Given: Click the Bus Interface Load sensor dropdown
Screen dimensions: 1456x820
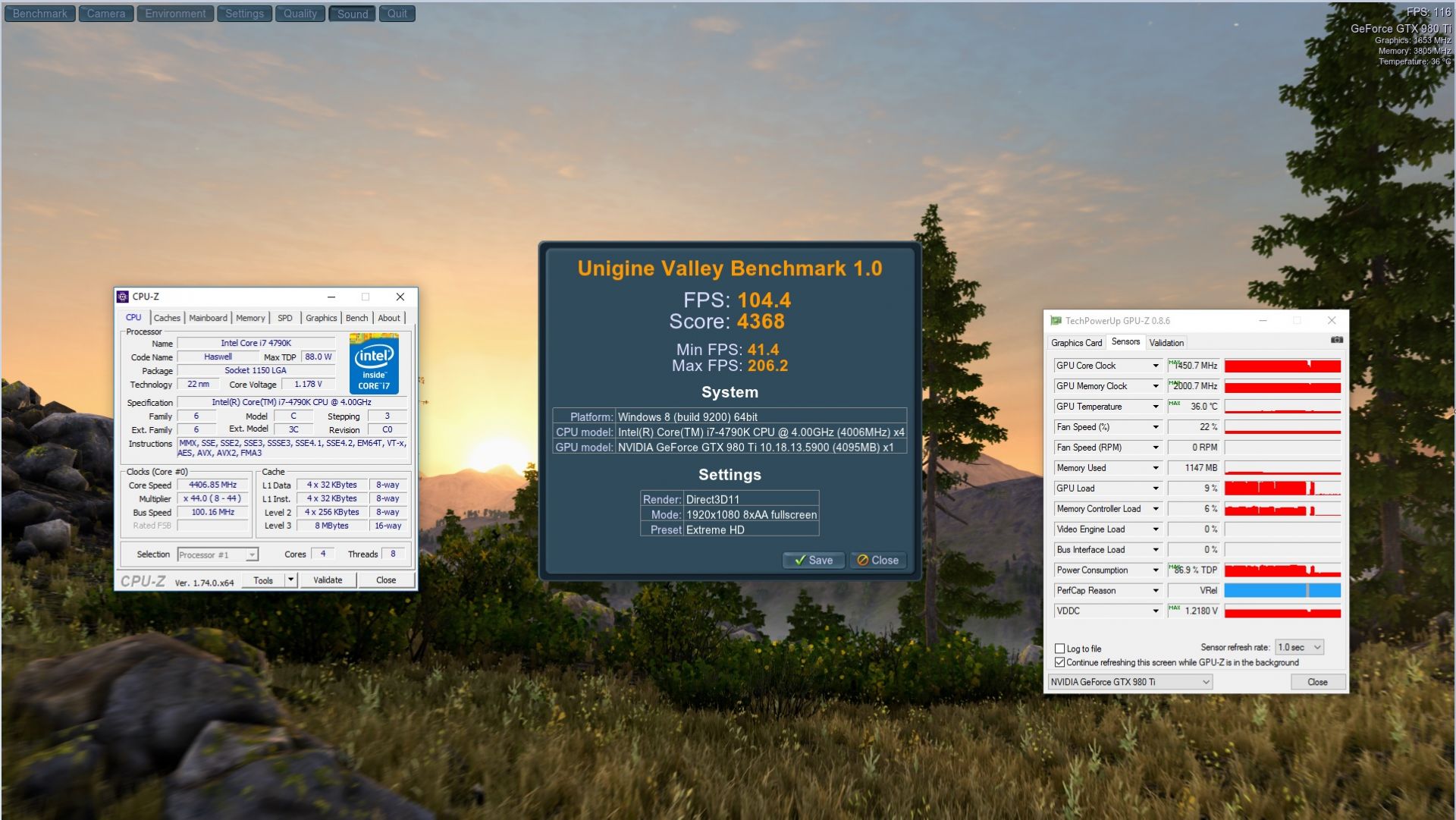Looking at the screenshot, I should pos(1156,550).
